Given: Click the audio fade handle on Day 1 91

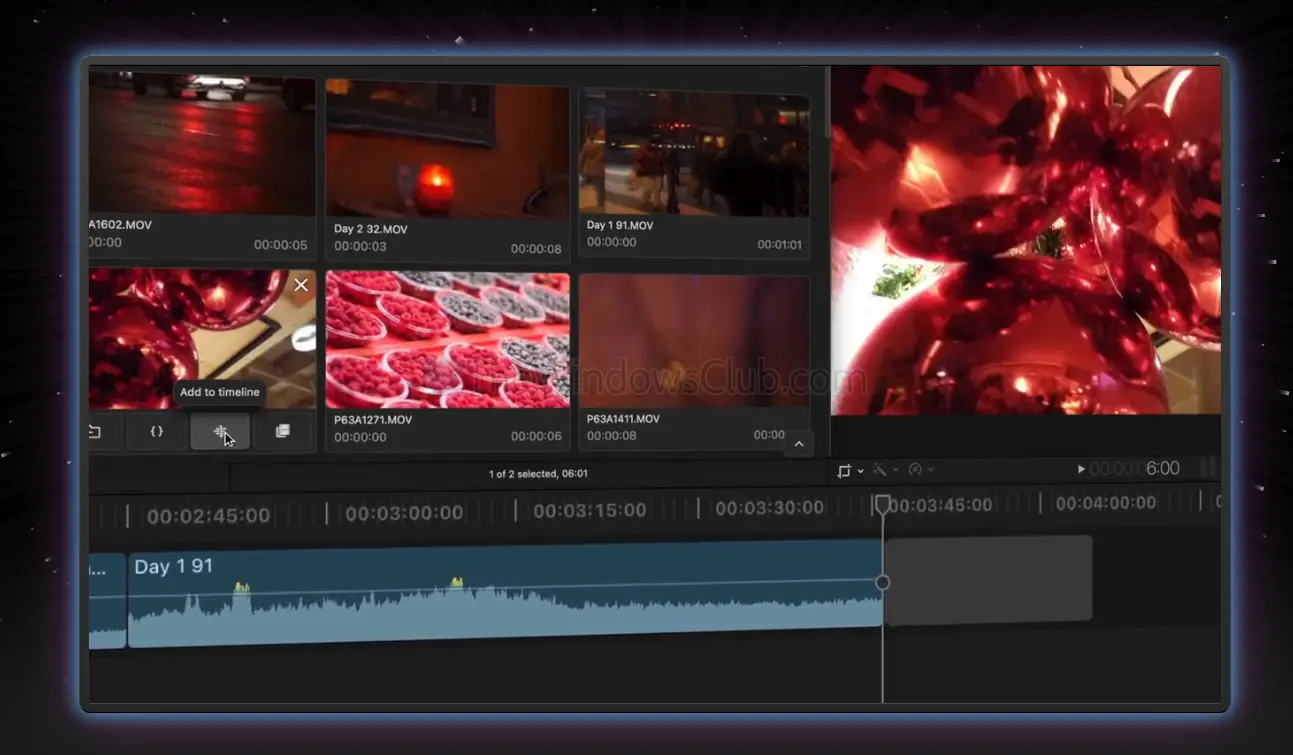Looking at the screenshot, I should [x=882, y=582].
